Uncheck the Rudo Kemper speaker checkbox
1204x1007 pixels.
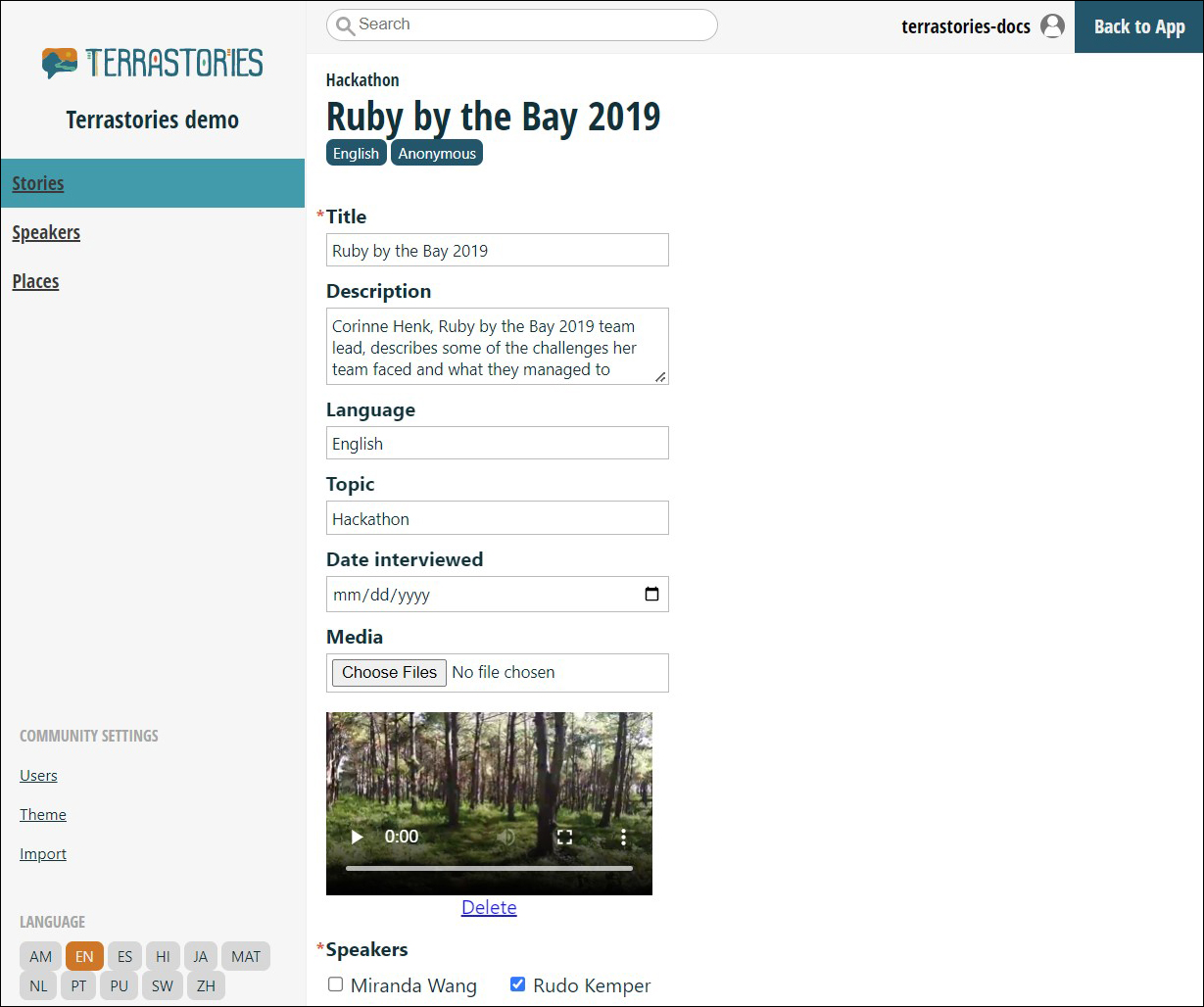pos(518,984)
